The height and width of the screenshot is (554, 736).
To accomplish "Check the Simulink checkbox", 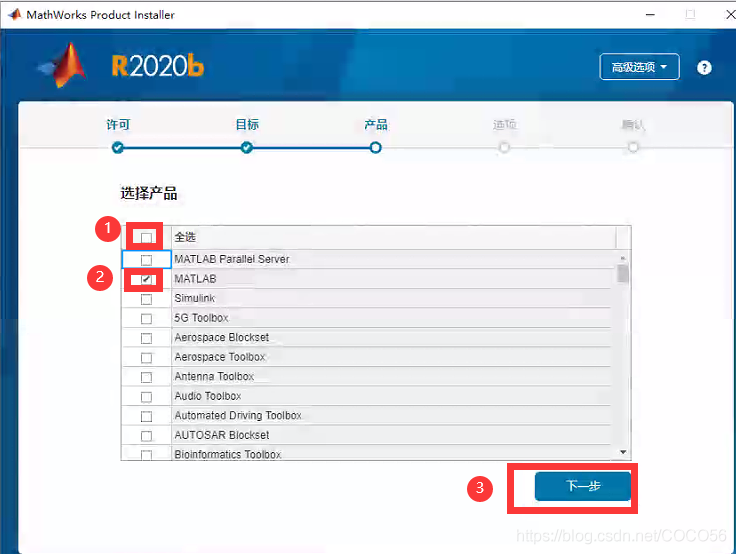I will click(x=146, y=299).
